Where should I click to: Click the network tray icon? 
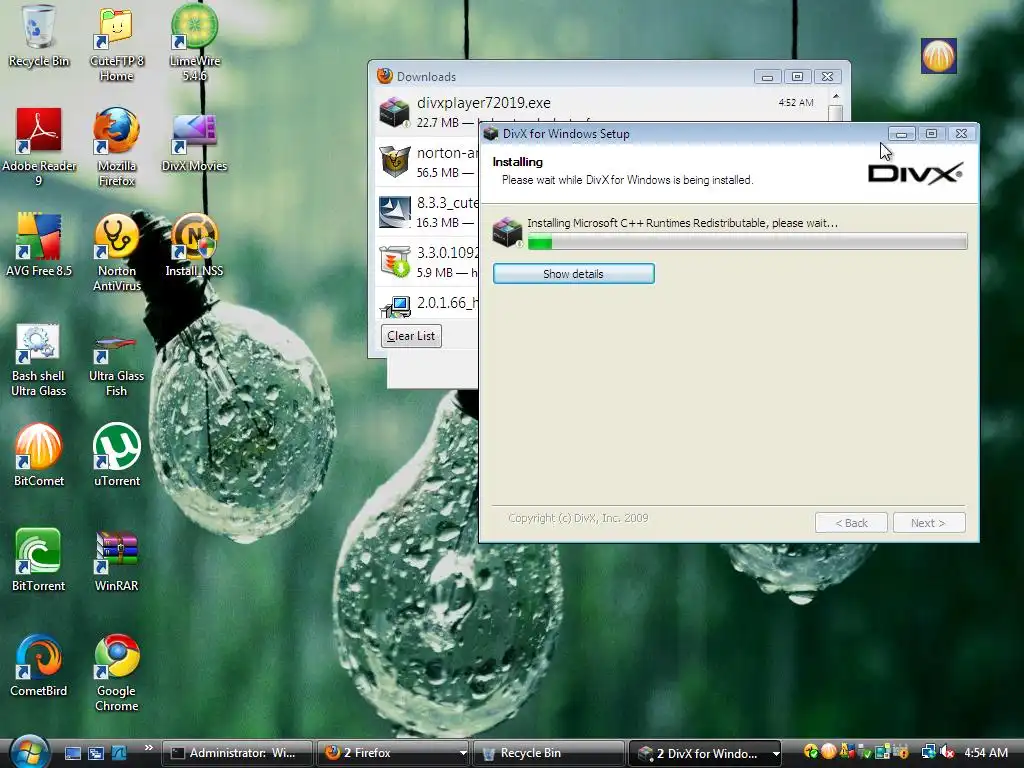coord(928,752)
